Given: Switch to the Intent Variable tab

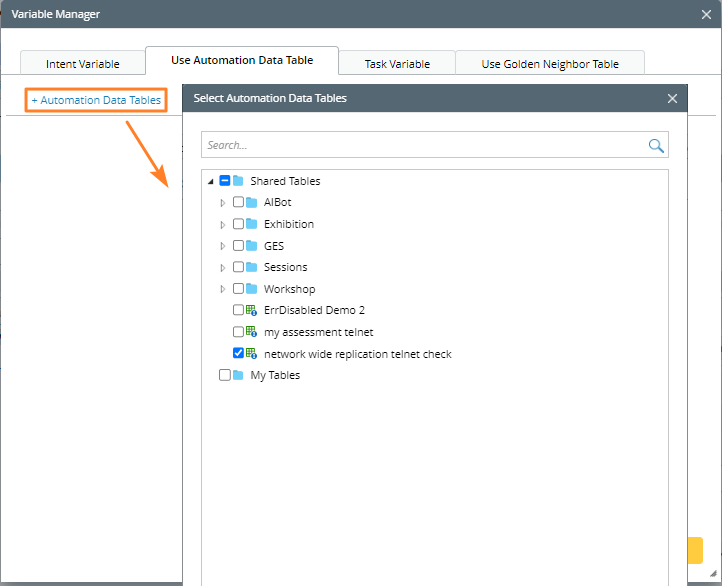Looking at the screenshot, I should point(82,64).
